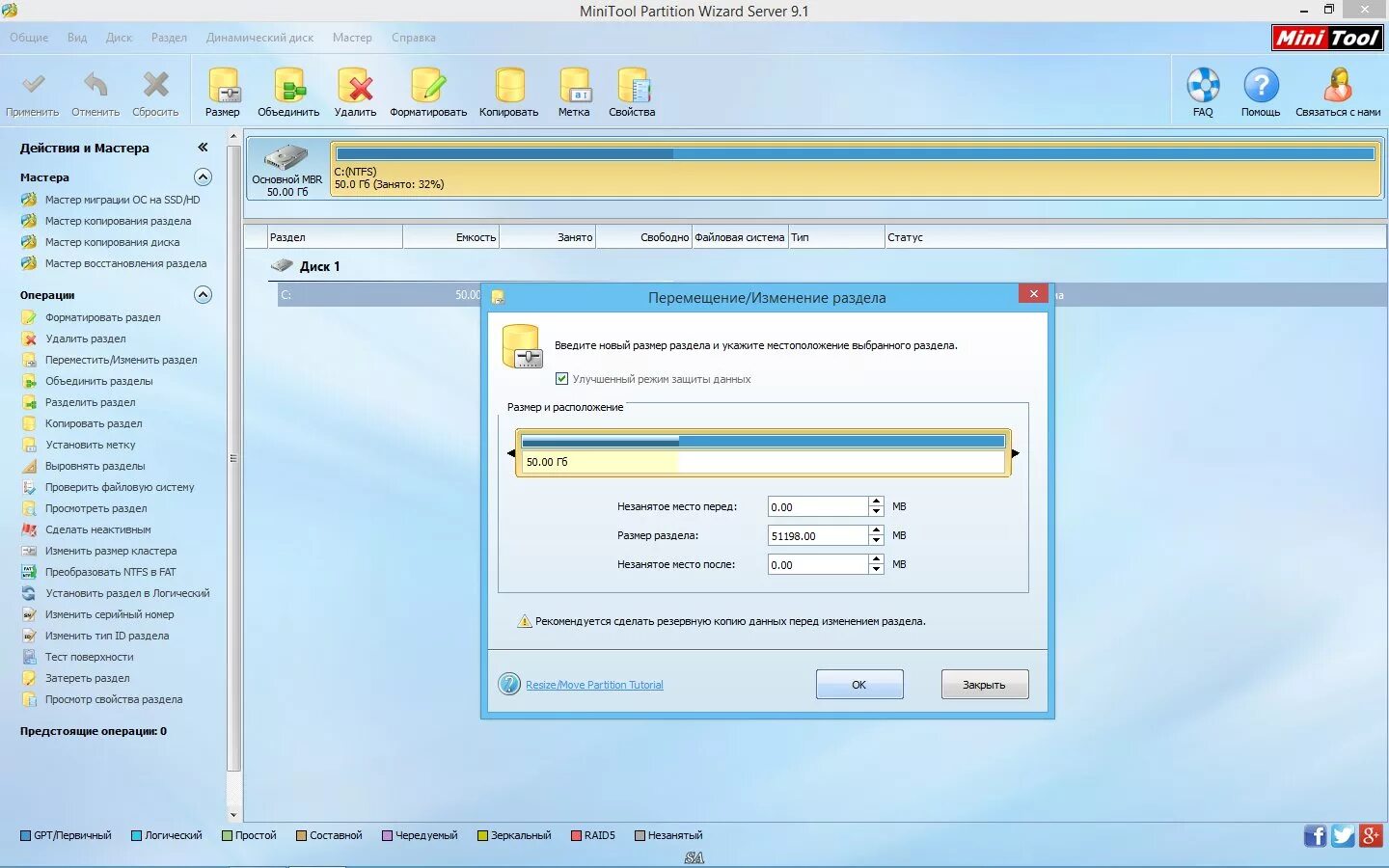Open the Справка menu
The image size is (1389, 868).
tap(414, 38)
